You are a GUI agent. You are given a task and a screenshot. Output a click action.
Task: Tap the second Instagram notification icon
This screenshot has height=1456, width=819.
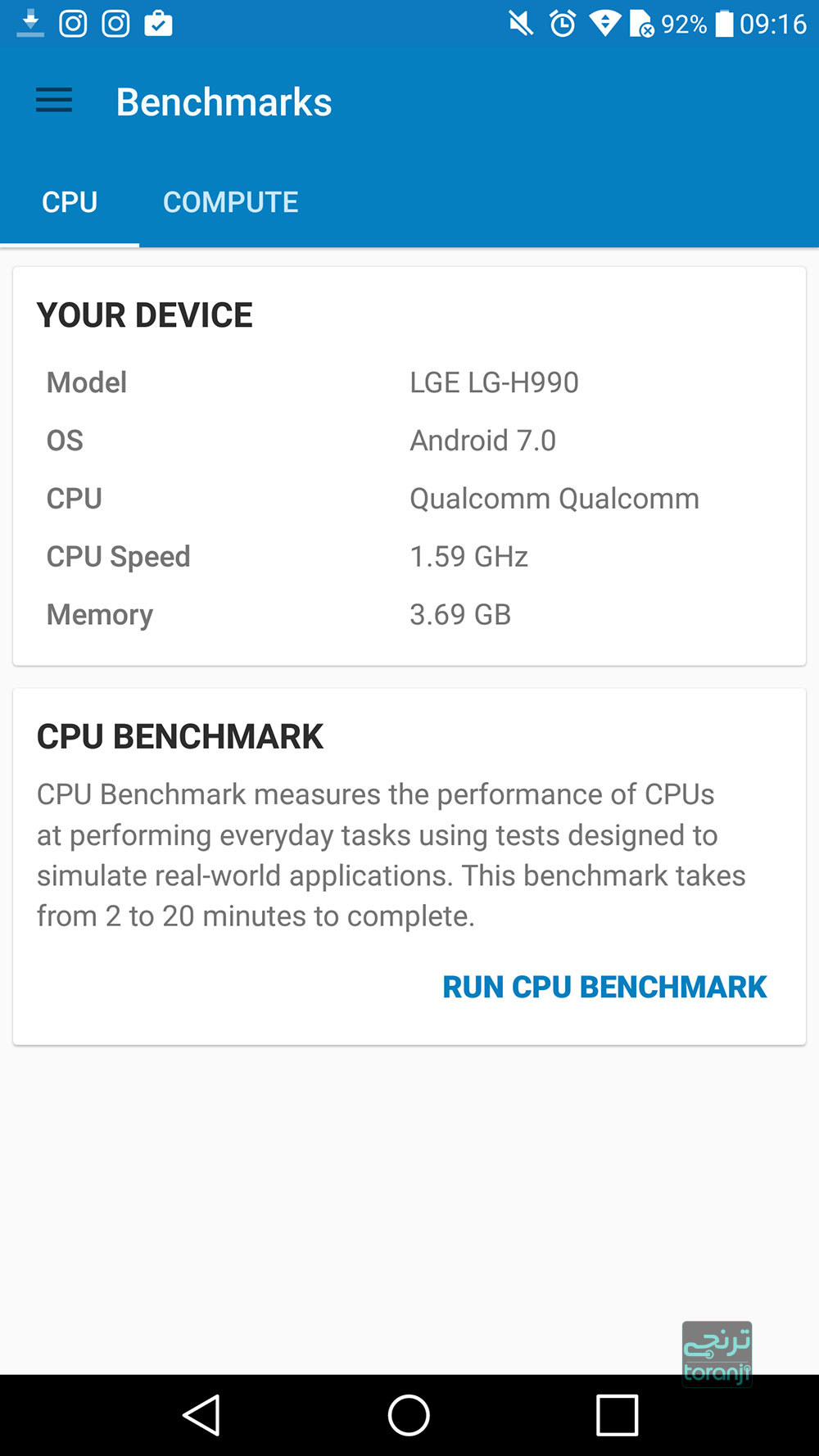pos(115,24)
